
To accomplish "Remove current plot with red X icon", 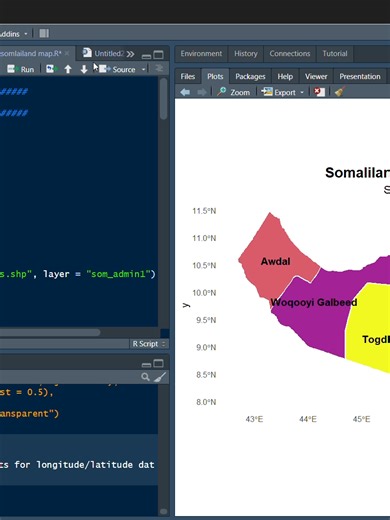I will pos(319,92).
